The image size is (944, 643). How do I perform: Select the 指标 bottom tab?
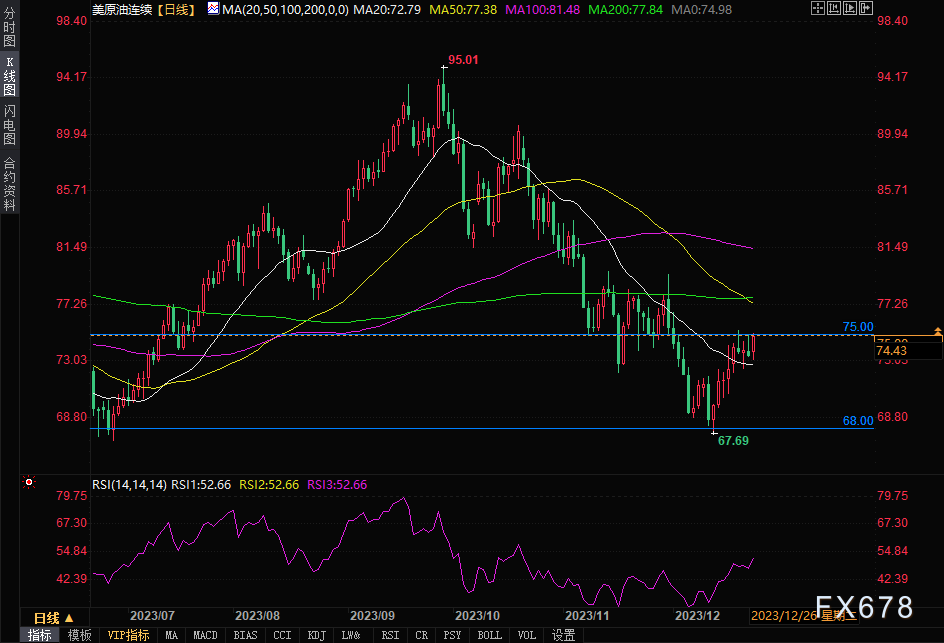(x=40, y=635)
